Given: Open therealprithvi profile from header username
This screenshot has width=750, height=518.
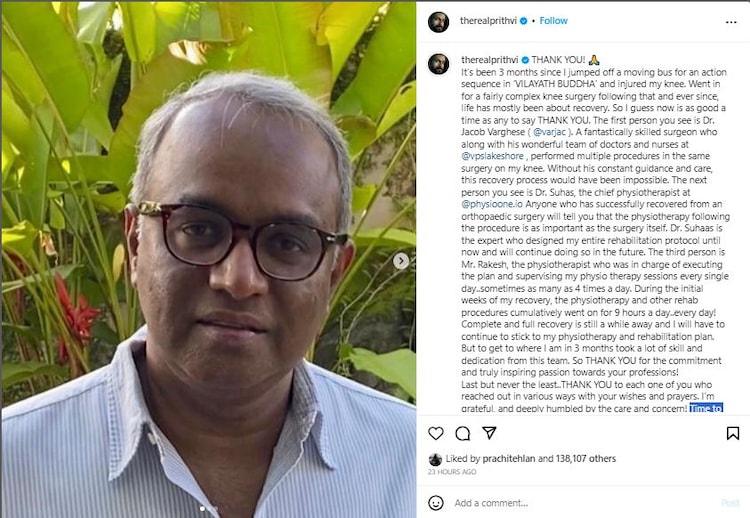Looking at the screenshot, I should [x=488, y=21].
